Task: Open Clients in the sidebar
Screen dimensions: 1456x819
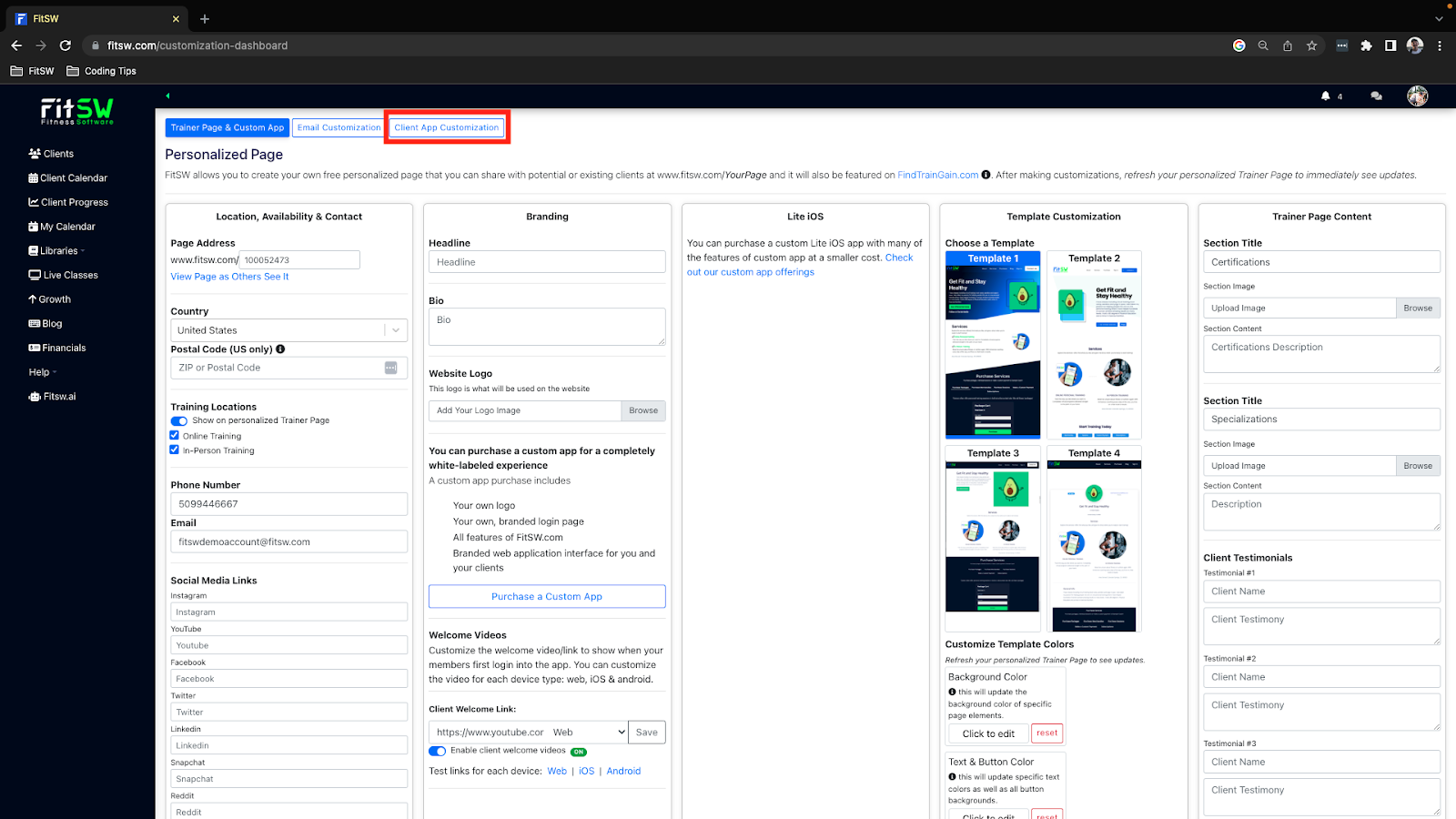Action: (x=51, y=154)
